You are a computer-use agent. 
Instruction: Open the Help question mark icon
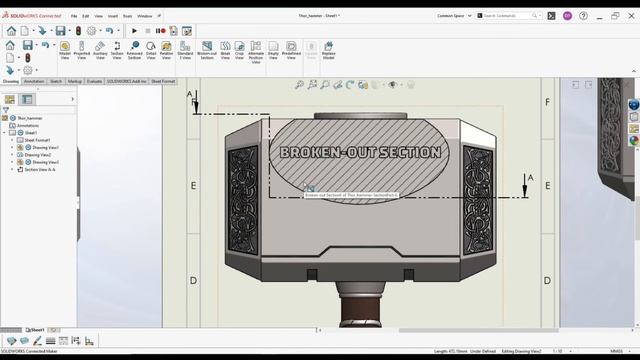(x=583, y=16)
